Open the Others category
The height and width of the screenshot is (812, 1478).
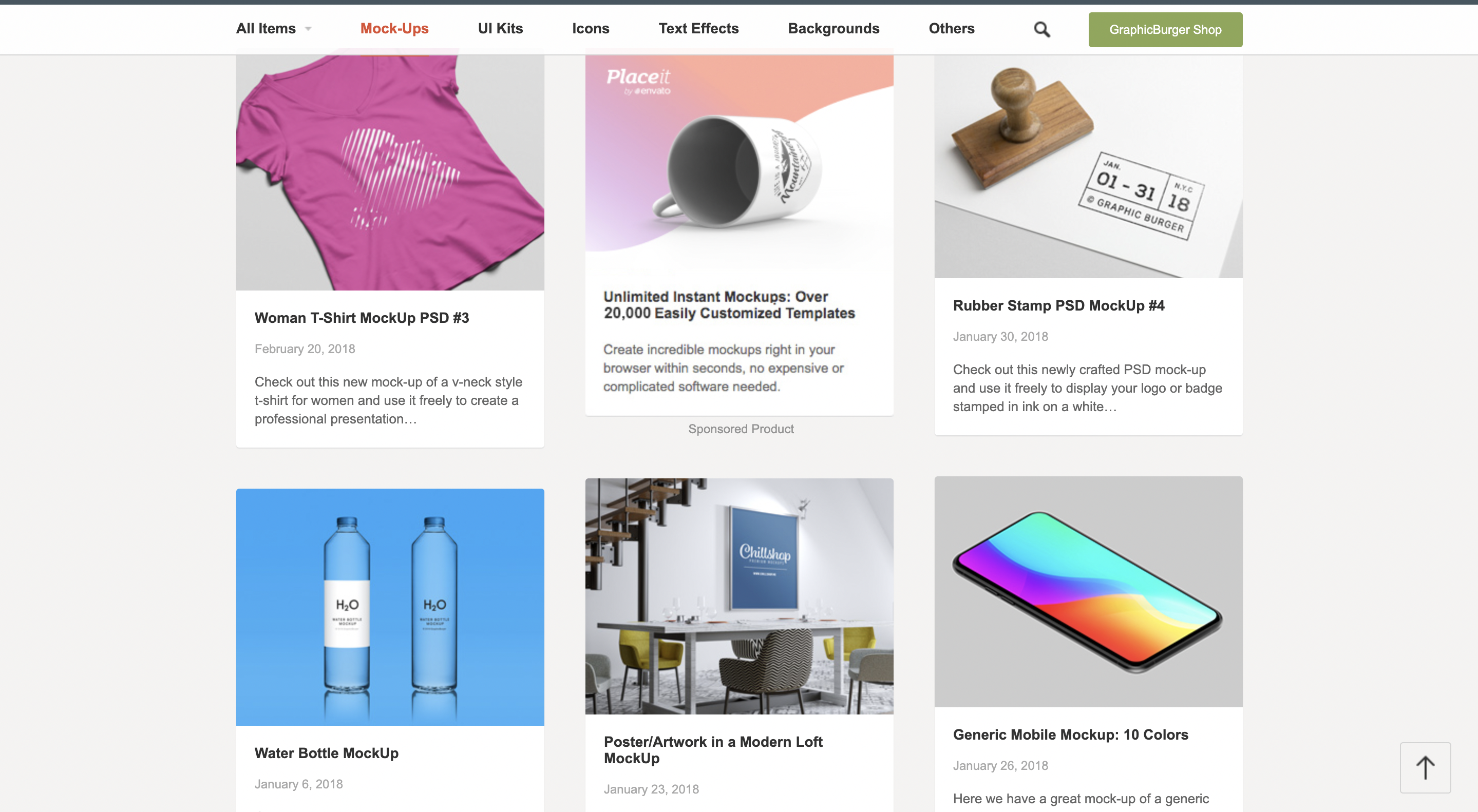(951, 29)
